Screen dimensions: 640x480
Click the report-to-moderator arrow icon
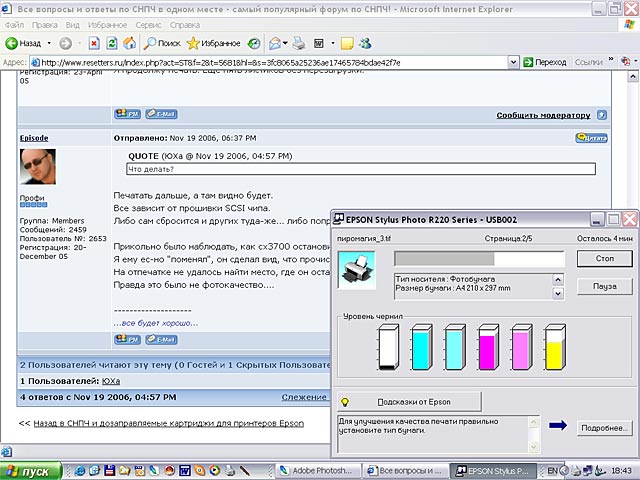click(x=602, y=115)
